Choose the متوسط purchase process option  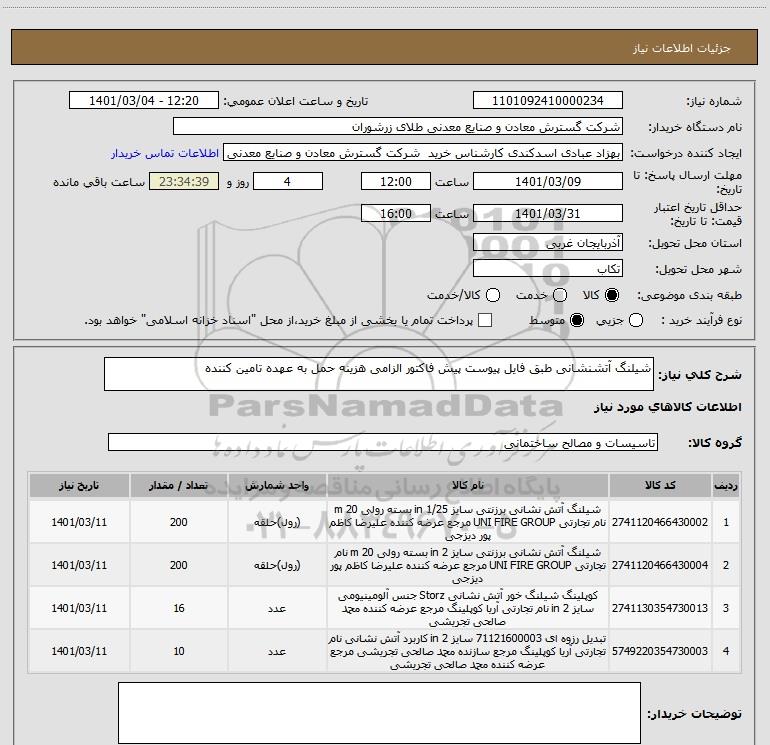pos(577,321)
